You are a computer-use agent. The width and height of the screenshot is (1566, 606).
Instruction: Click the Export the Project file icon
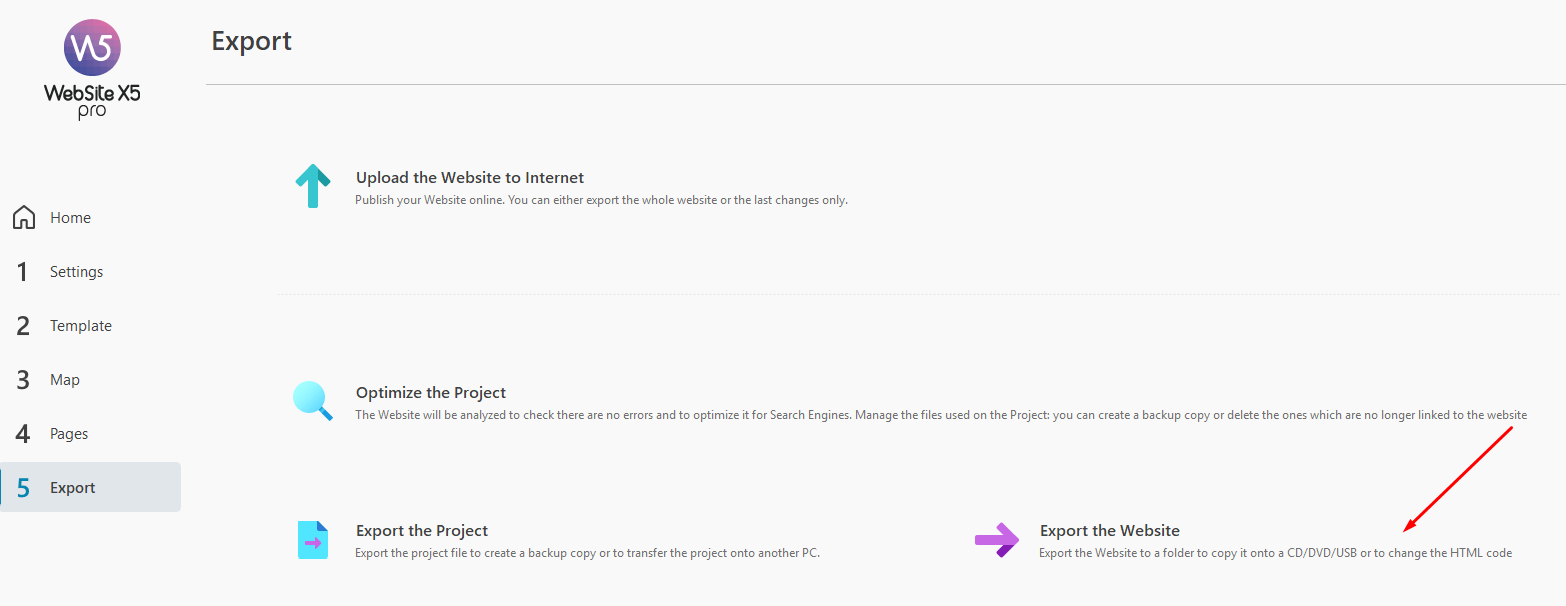[312, 540]
